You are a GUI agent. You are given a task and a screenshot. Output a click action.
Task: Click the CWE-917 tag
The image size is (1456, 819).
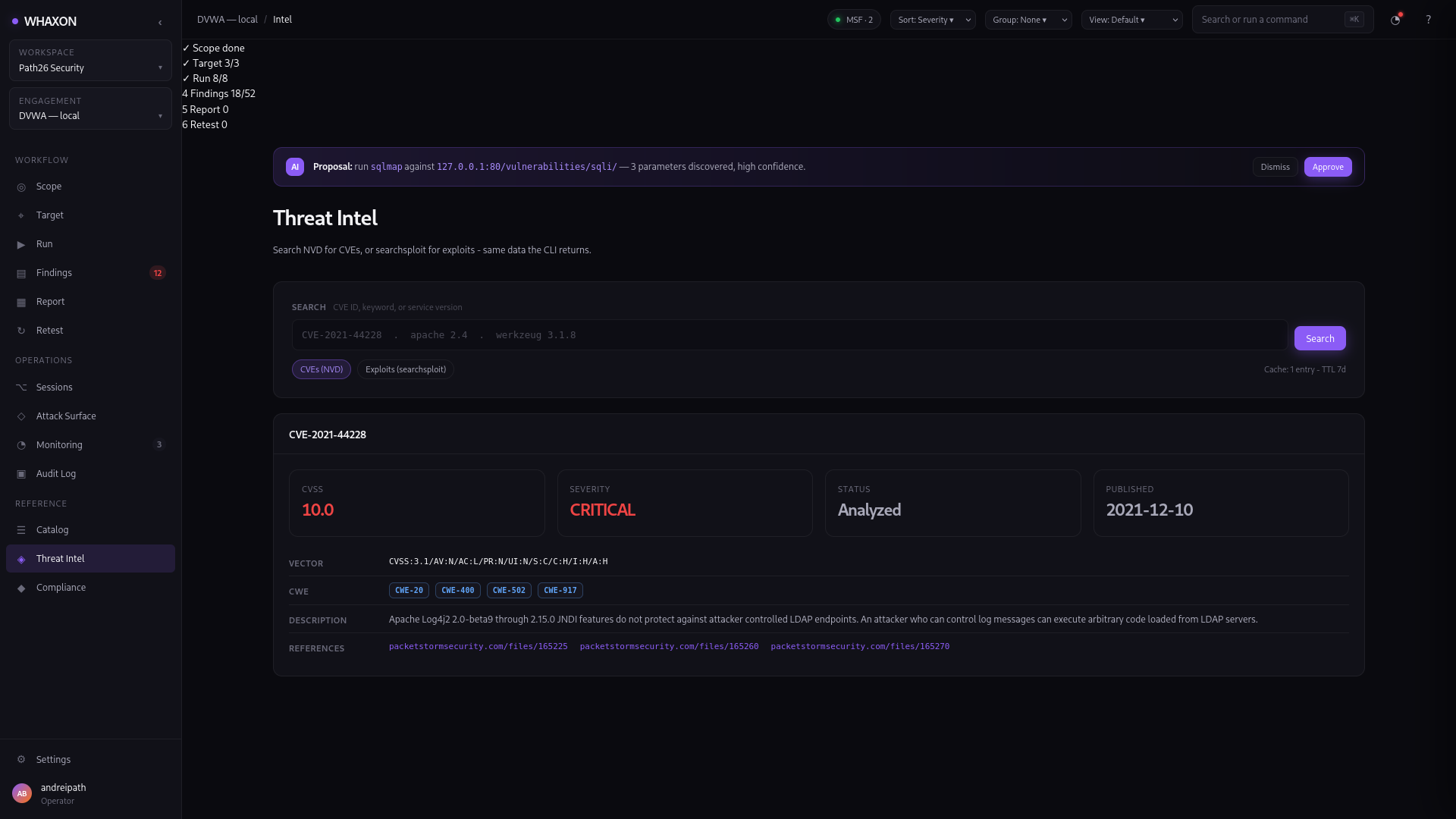(560, 590)
